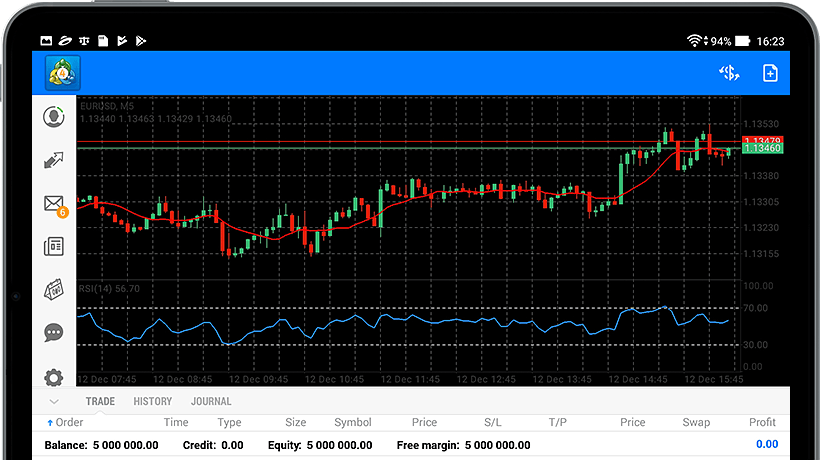Click the blue 0.00 profit total

[767, 444]
